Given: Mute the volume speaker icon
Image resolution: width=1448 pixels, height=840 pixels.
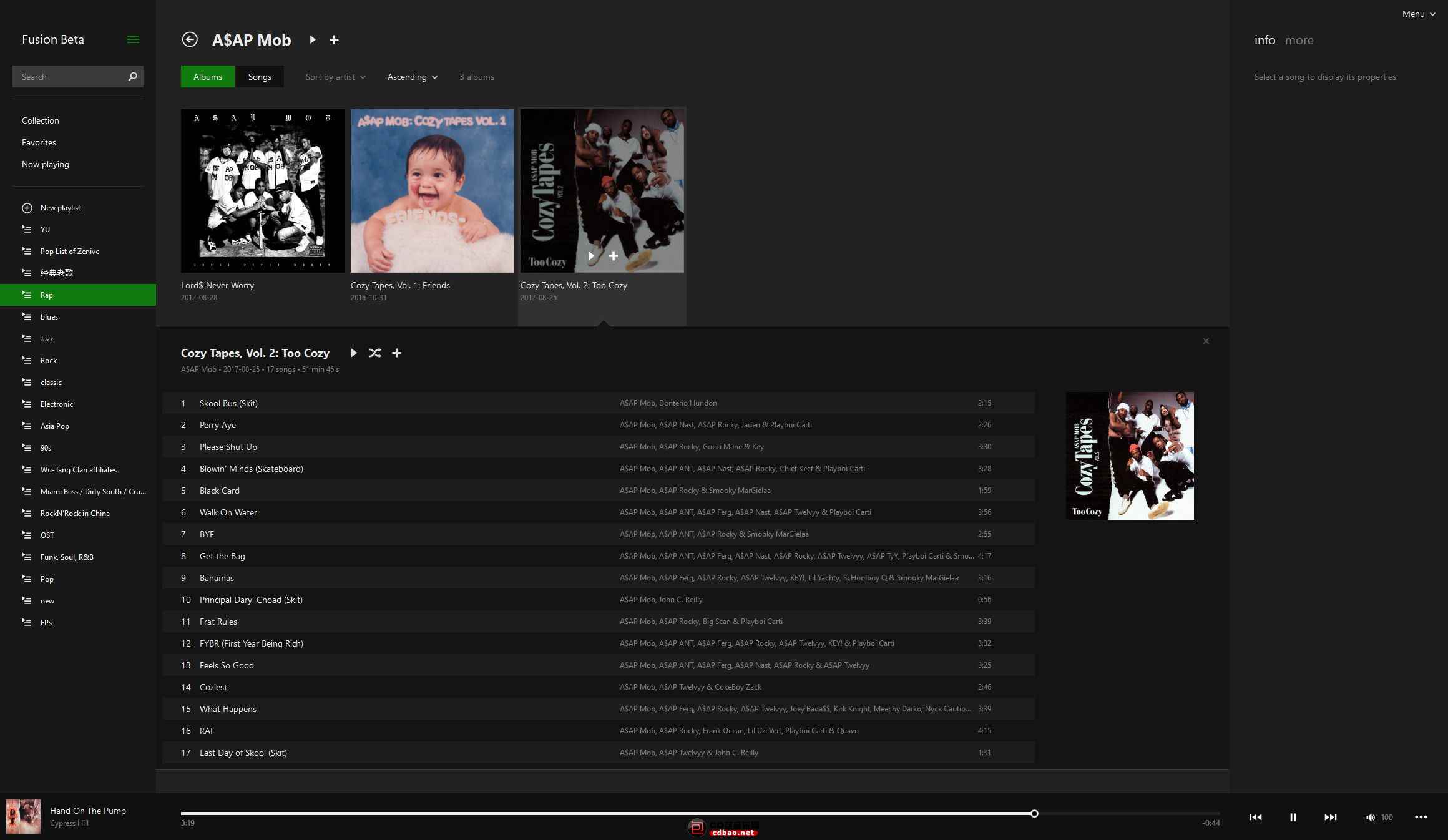Looking at the screenshot, I should (x=1370, y=818).
